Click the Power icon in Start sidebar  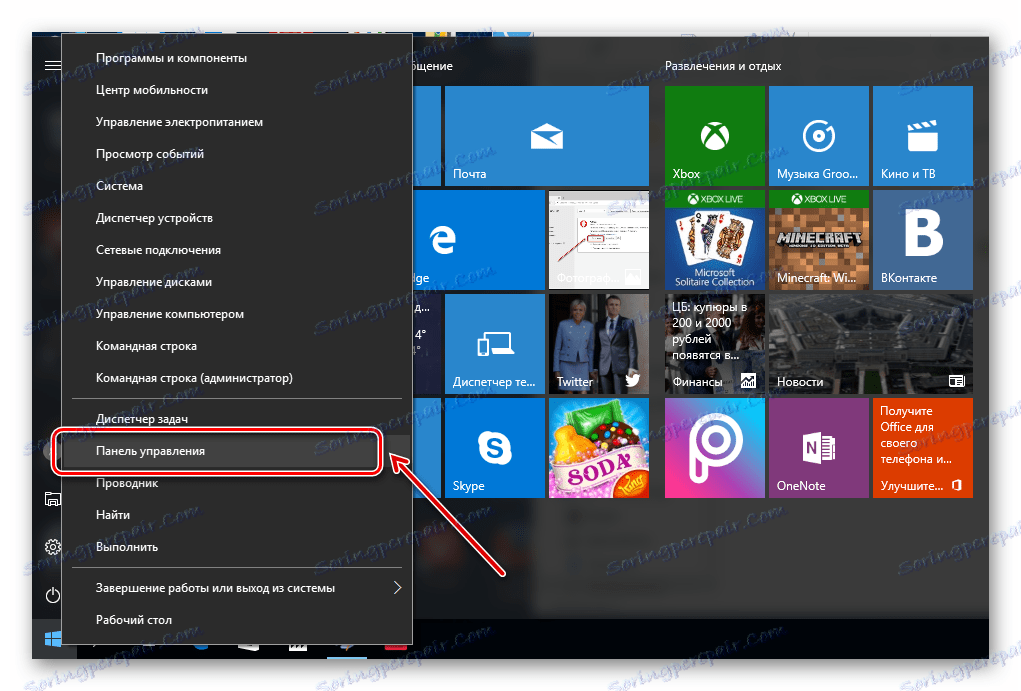[x=53, y=595]
